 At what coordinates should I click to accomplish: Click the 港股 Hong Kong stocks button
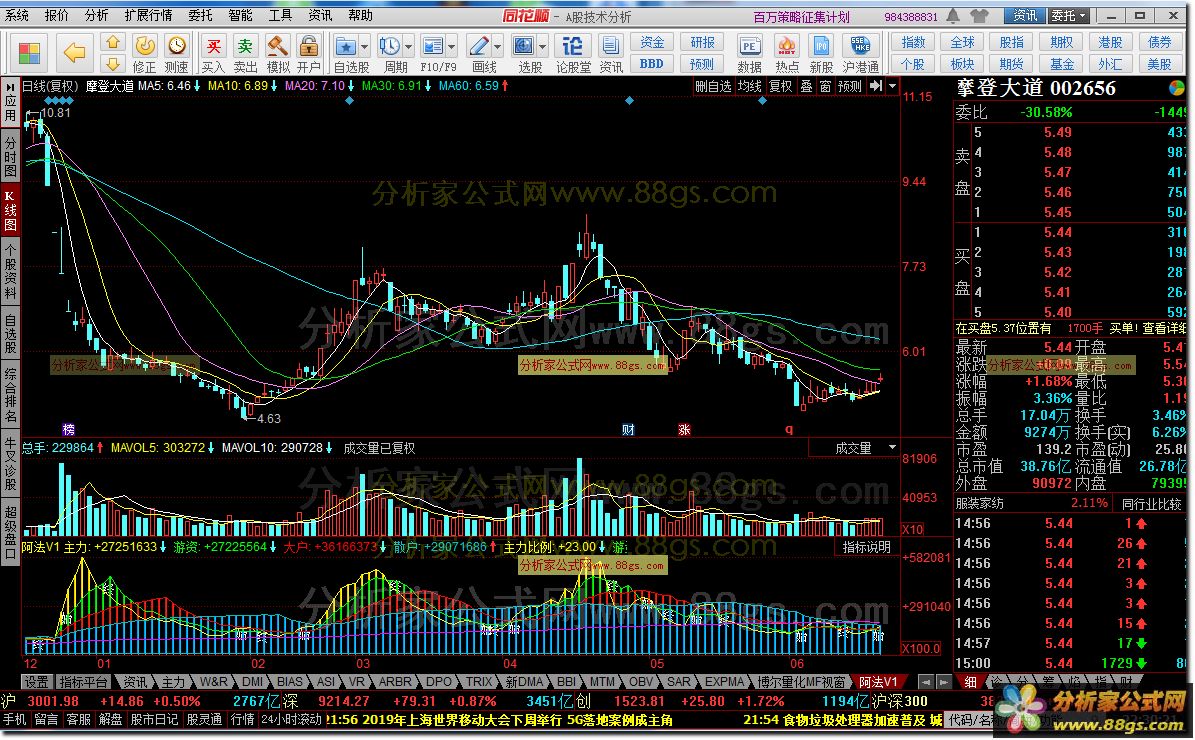(1110, 42)
